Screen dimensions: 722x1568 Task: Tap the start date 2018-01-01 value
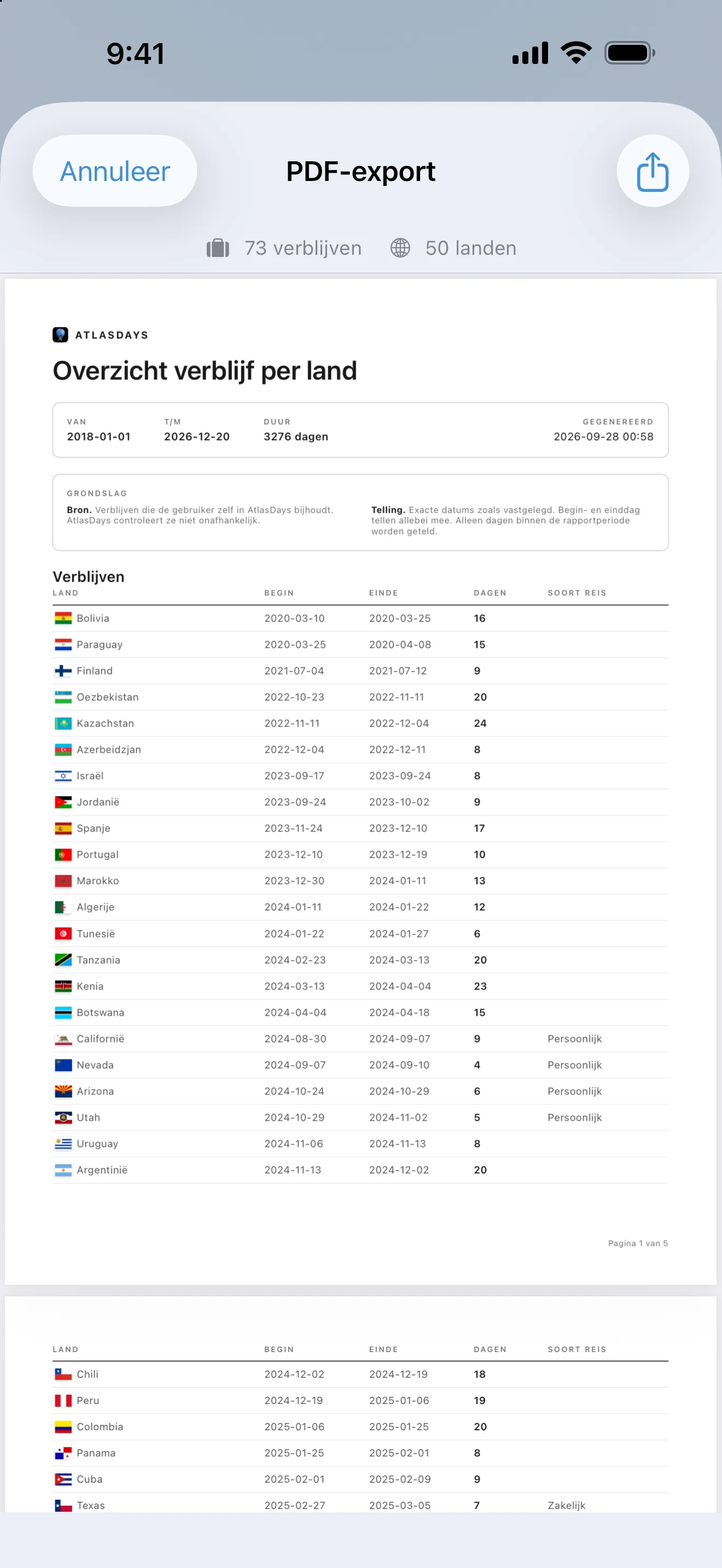(98, 437)
